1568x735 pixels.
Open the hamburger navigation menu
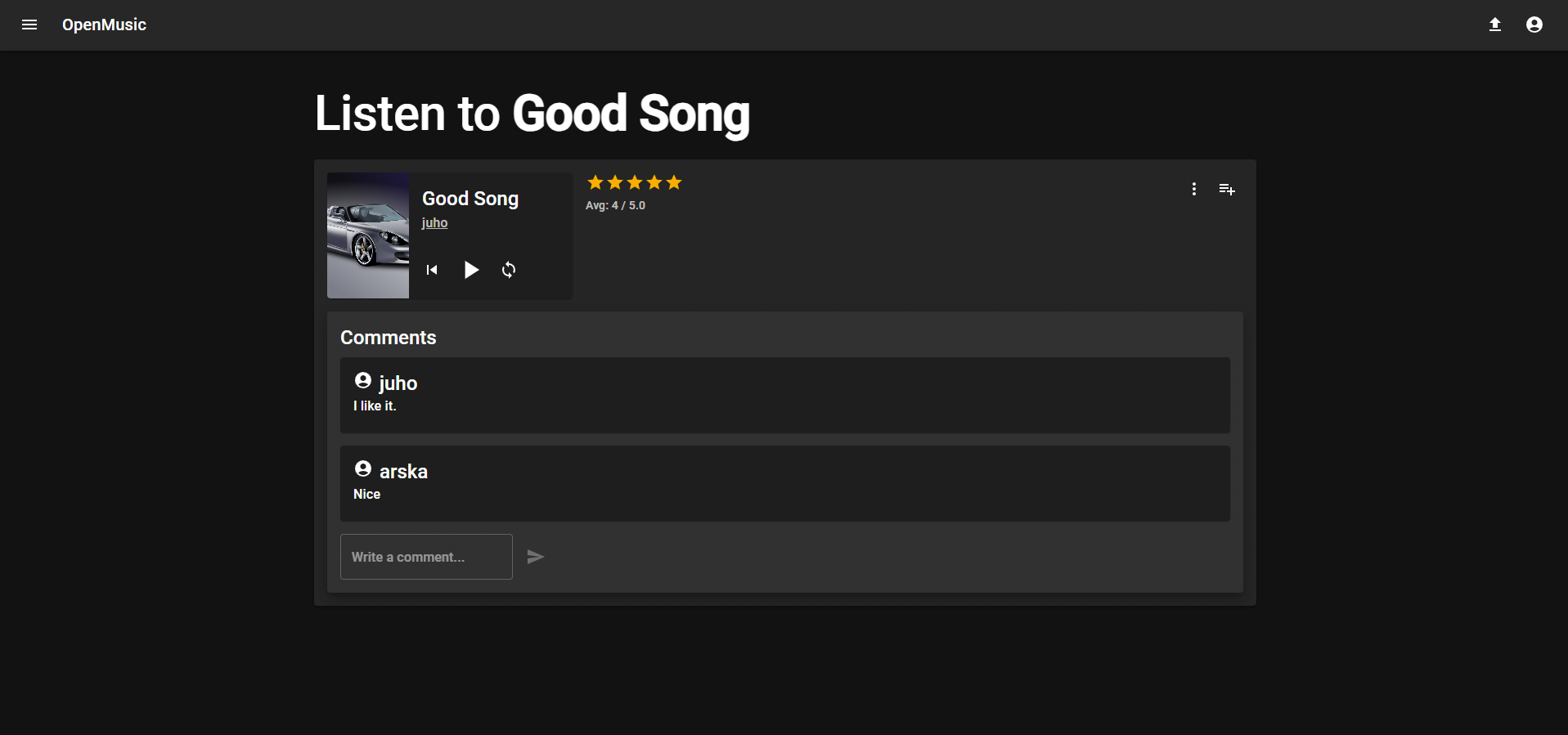click(x=29, y=25)
